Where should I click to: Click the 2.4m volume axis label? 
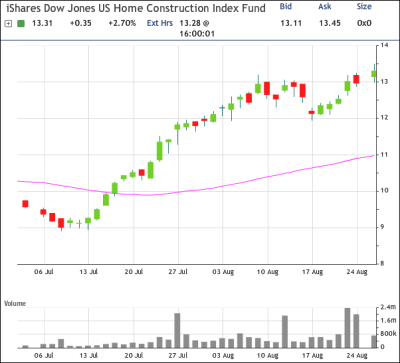[388, 307]
